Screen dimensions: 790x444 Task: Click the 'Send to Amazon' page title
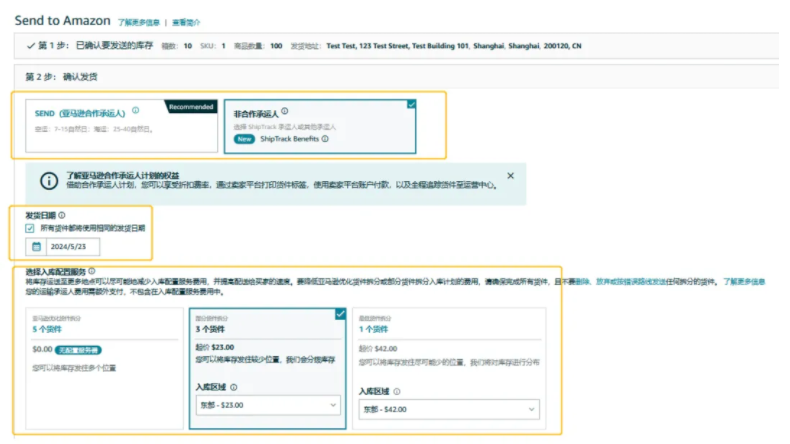(62, 21)
